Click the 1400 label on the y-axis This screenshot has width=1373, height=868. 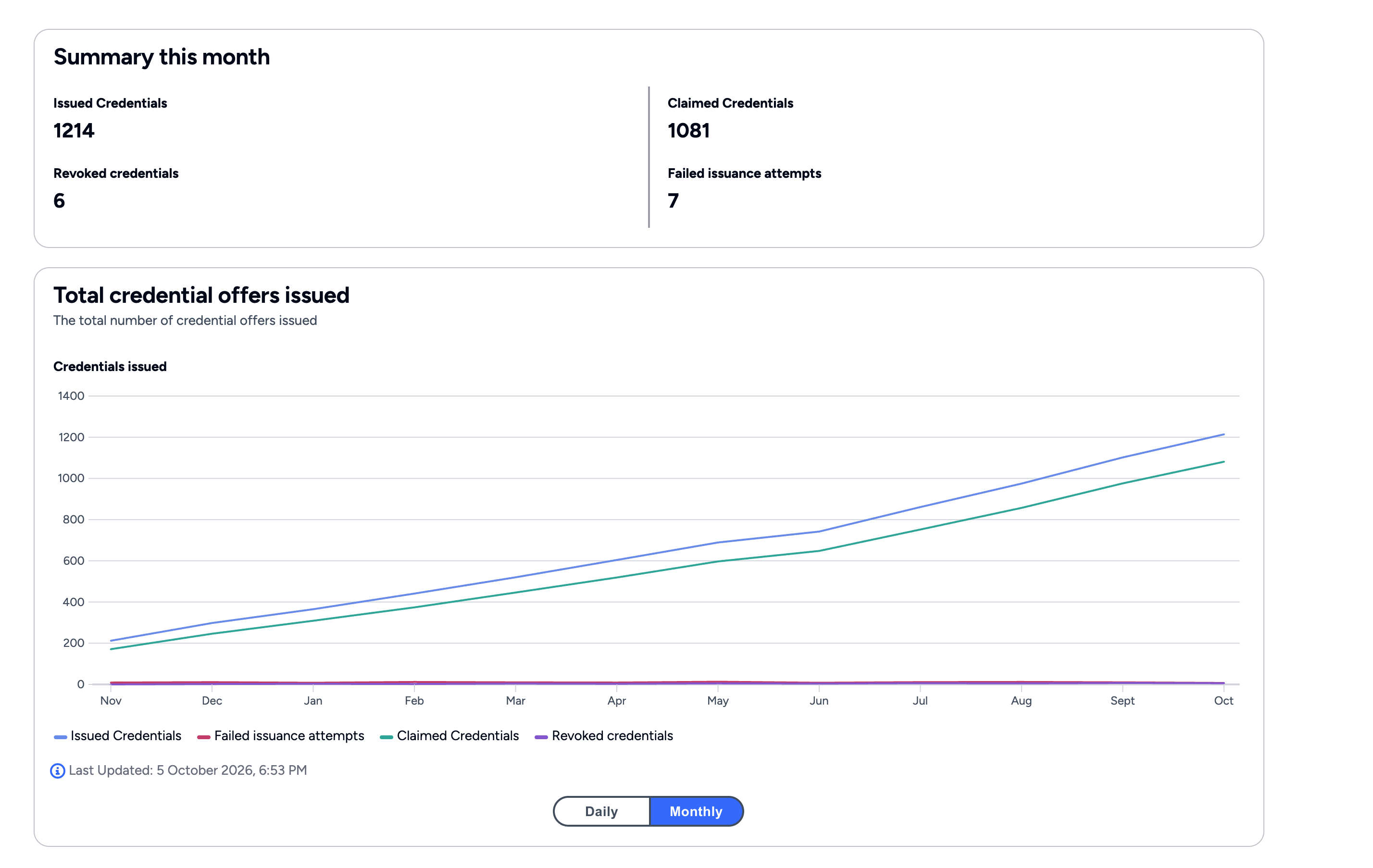pos(71,396)
